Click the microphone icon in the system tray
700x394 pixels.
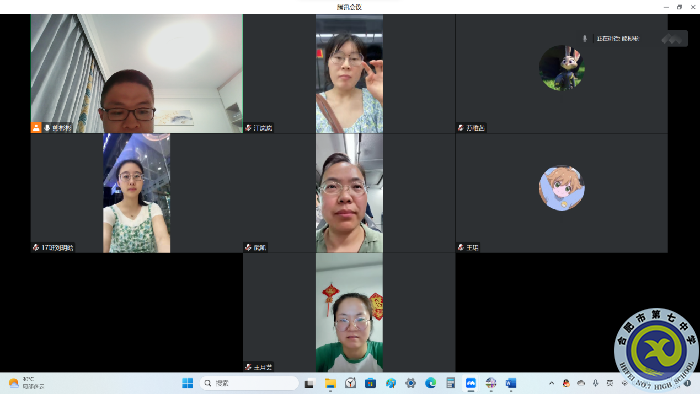pyautogui.click(x=595, y=383)
